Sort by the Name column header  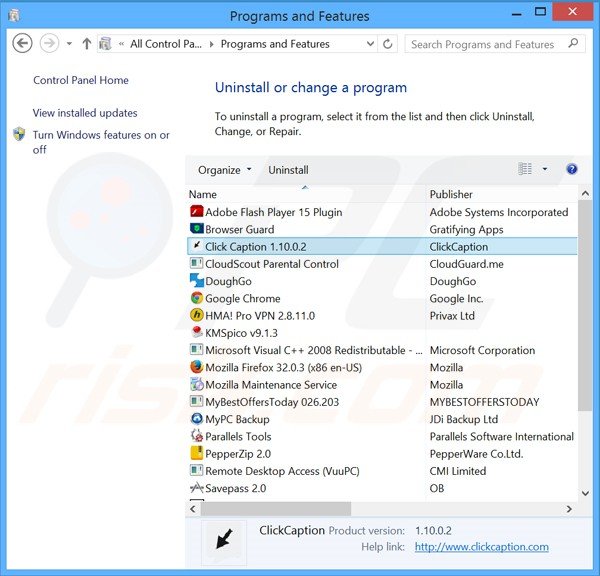pyautogui.click(x=306, y=194)
